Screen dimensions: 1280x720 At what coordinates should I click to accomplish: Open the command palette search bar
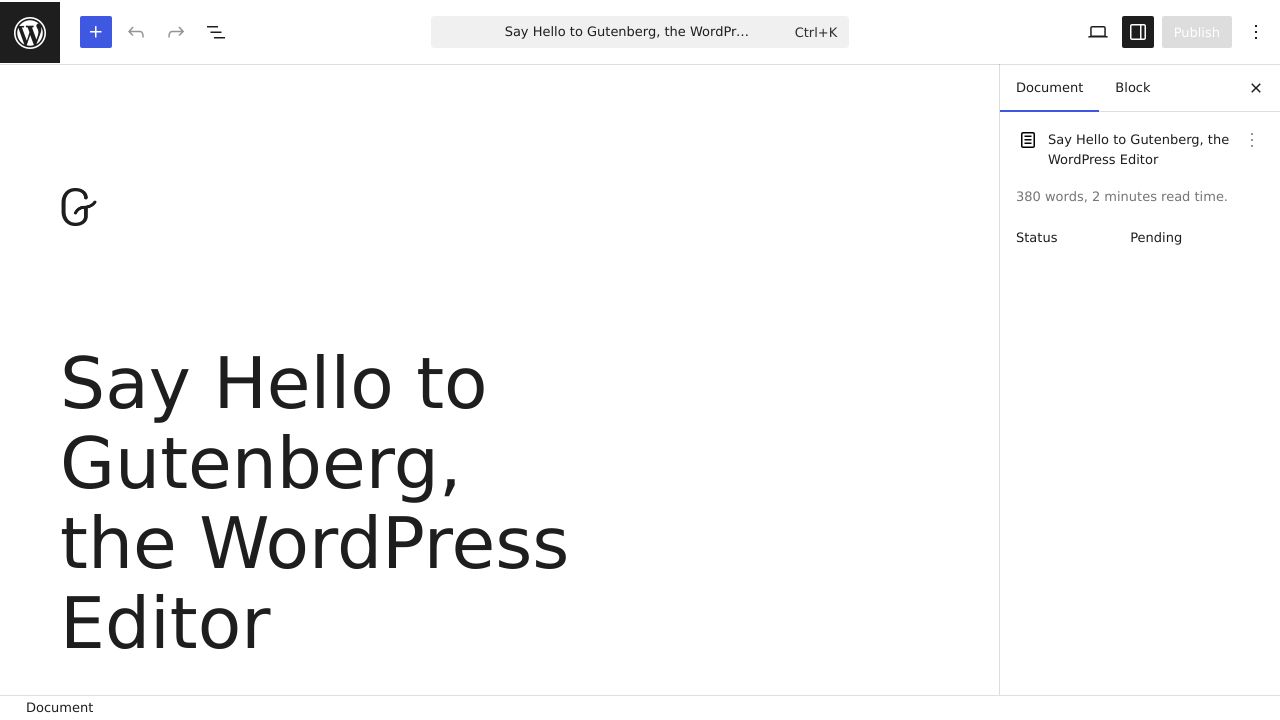tap(640, 32)
